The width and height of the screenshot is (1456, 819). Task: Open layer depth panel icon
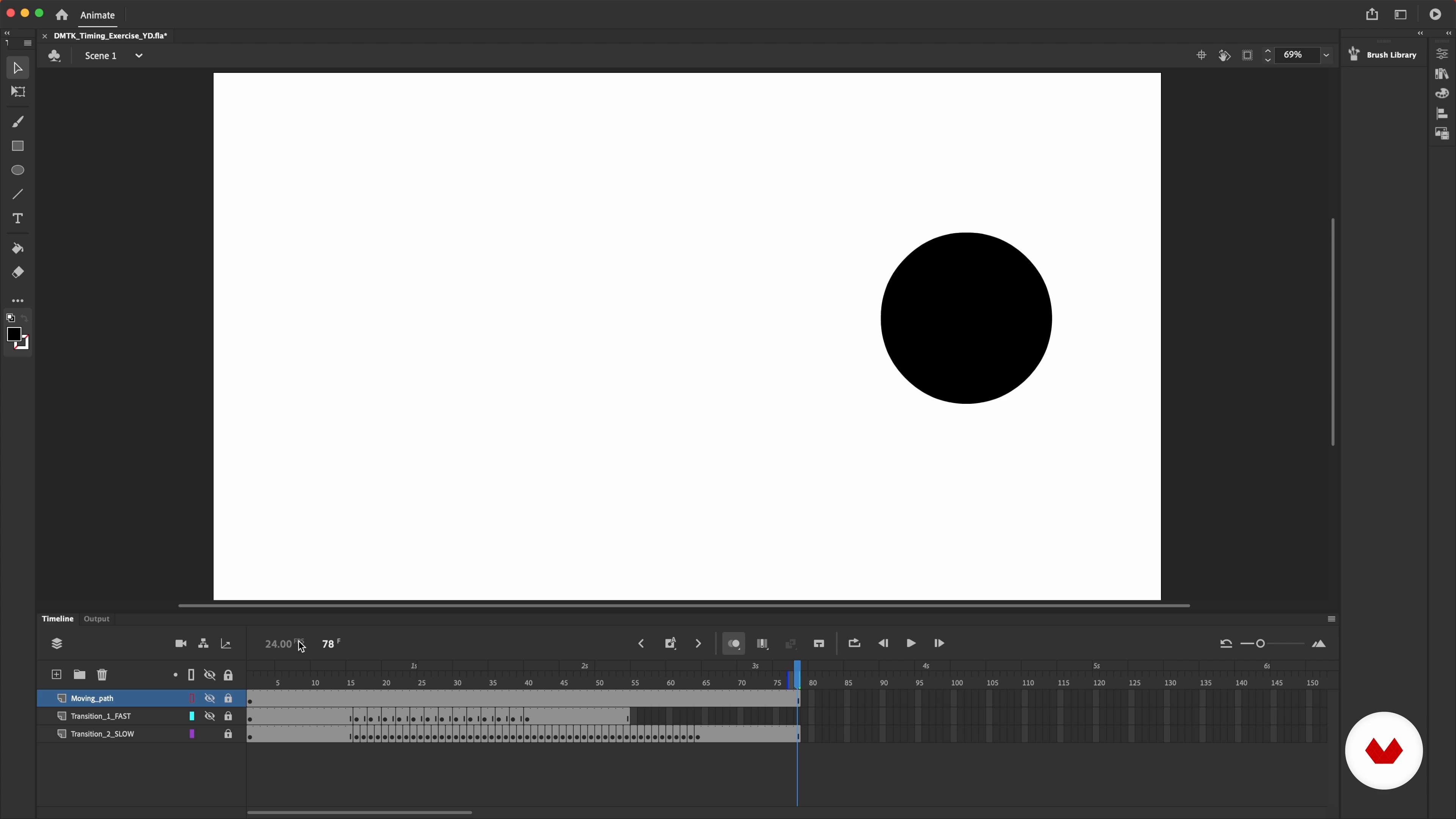[226, 643]
